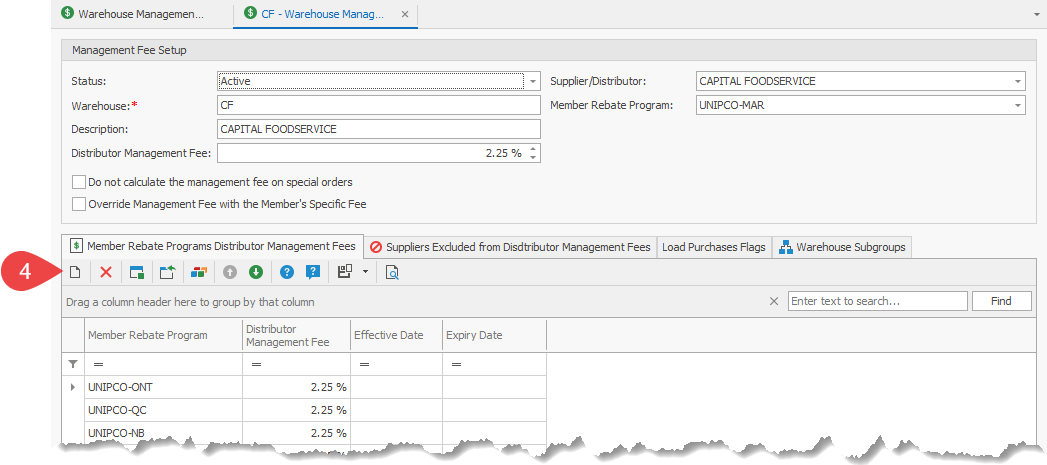Click the multicolored squares toolbar icon

(199, 272)
